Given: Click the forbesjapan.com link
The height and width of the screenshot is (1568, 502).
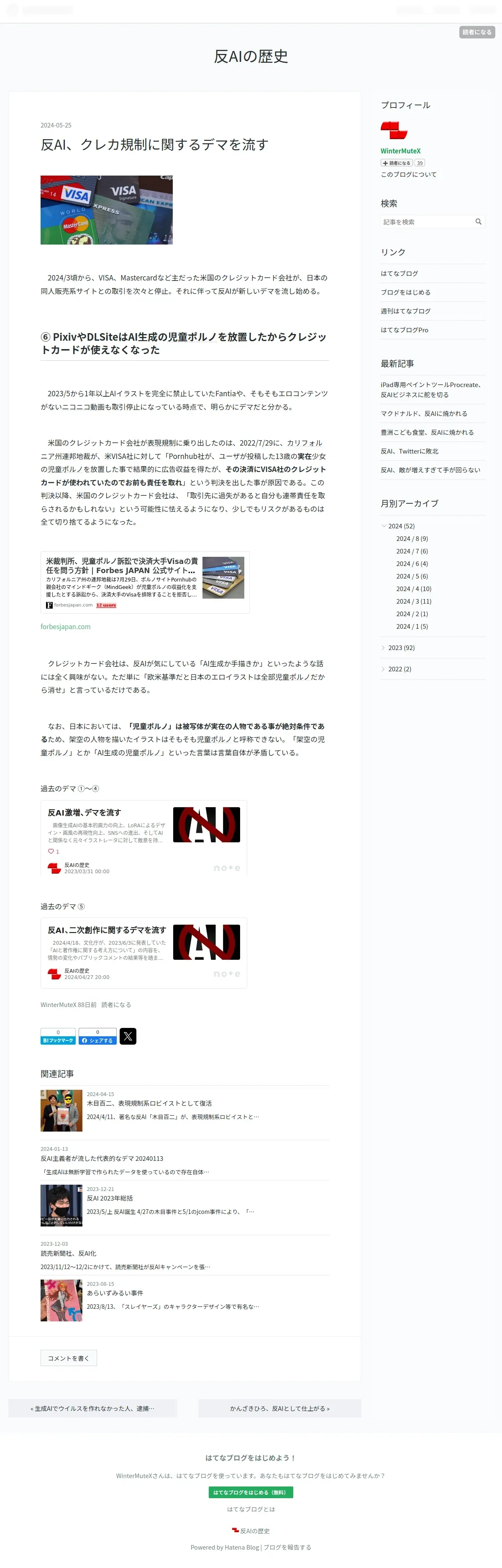Looking at the screenshot, I should (x=66, y=626).
